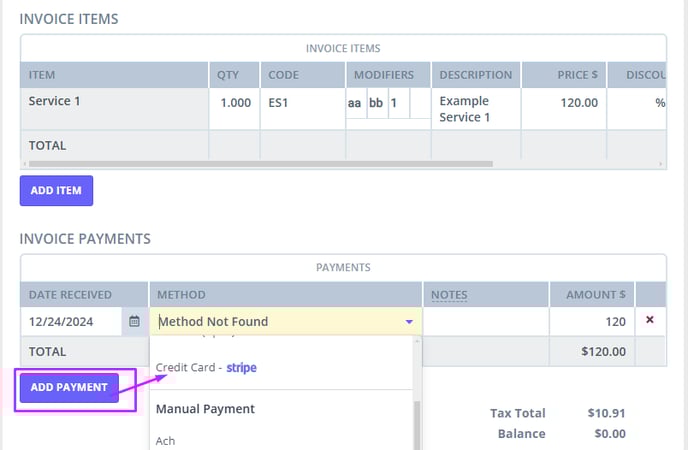688x450 pixels.
Task: Click the ADD PAYMENT button
Action: [69, 387]
